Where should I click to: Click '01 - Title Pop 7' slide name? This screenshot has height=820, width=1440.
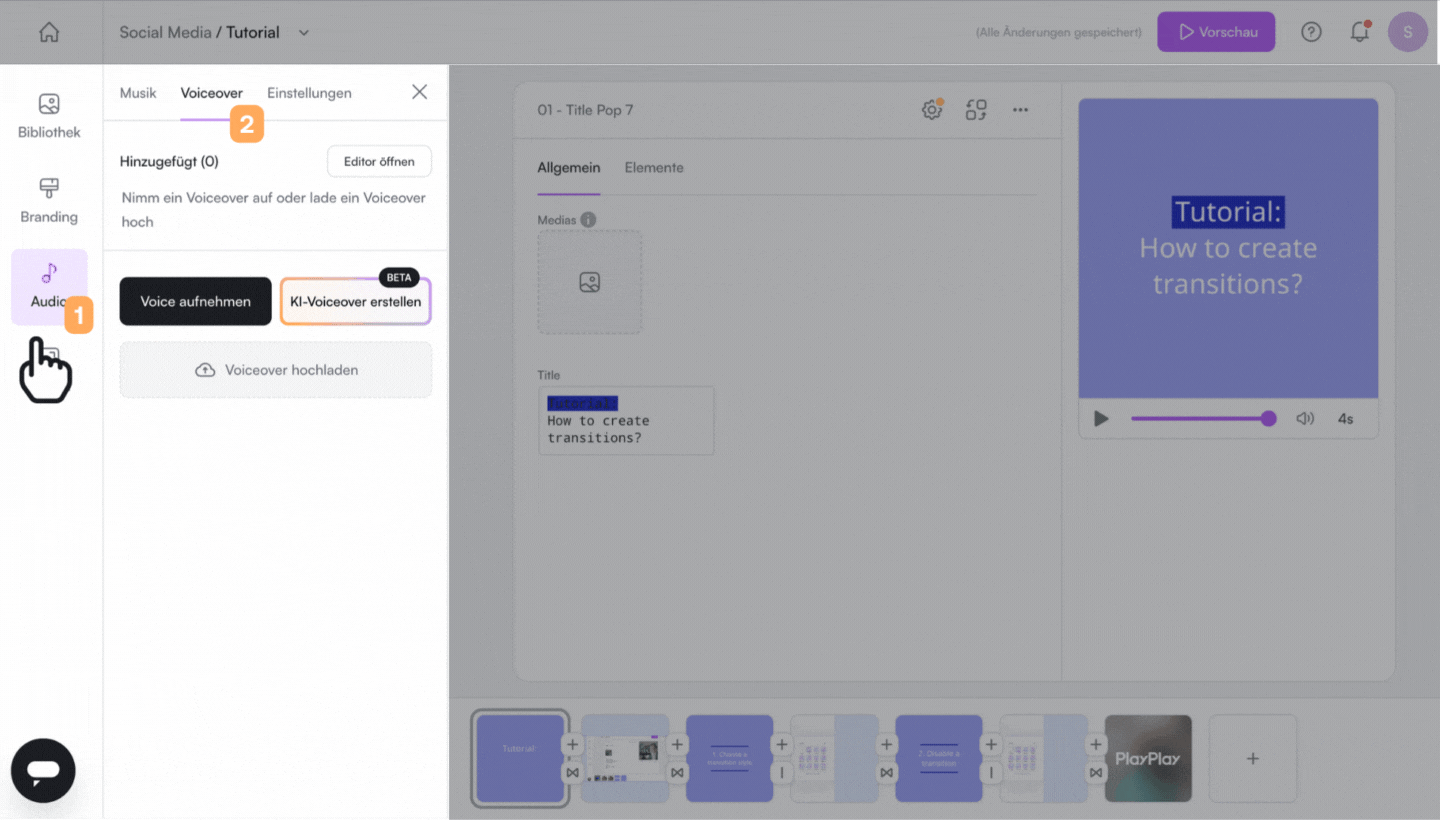tap(585, 110)
